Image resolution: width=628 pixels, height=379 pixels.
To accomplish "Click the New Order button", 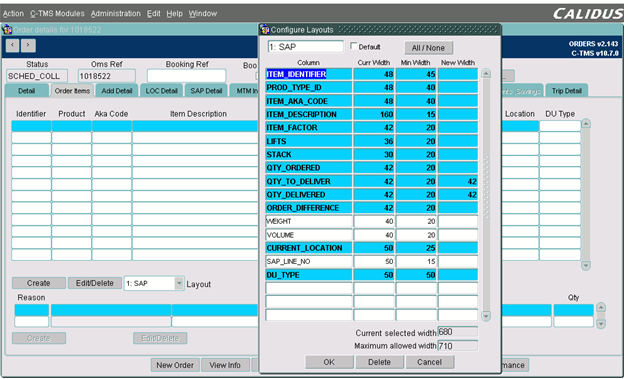I will click(x=175, y=365).
